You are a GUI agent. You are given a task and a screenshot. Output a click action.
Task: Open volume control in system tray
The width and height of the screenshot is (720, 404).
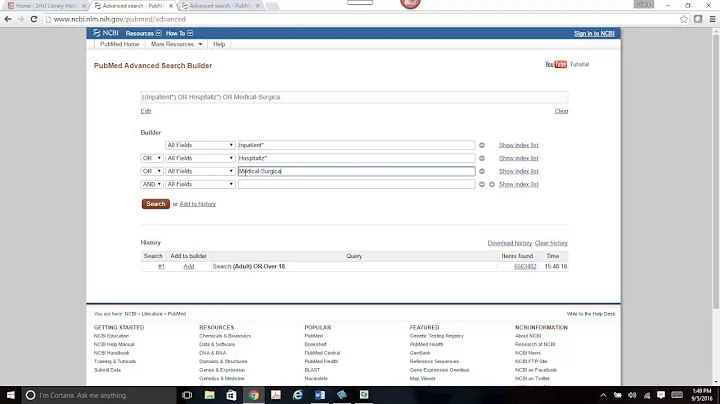pyautogui.click(x=632, y=395)
